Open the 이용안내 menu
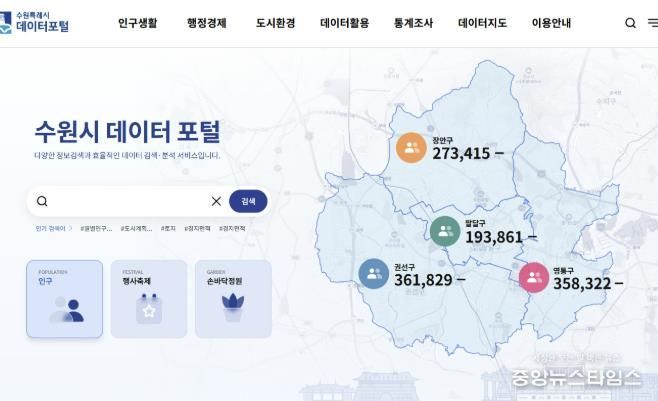The height and width of the screenshot is (401, 658). pyautogui.click(x=551, y=23)
